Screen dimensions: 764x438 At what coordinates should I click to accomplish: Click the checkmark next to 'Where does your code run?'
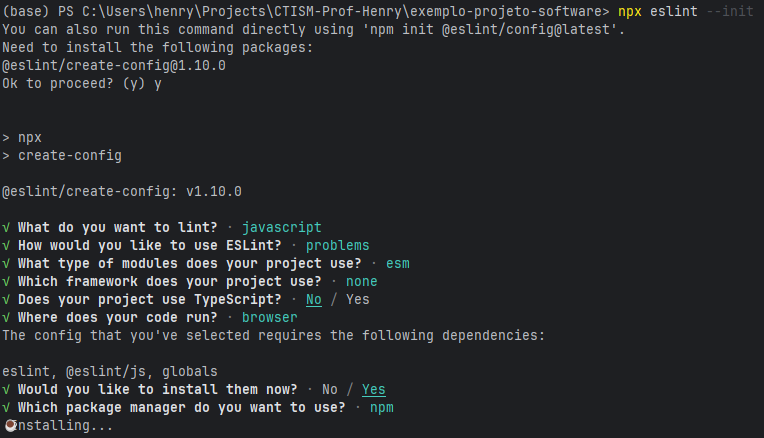[6, 317]
